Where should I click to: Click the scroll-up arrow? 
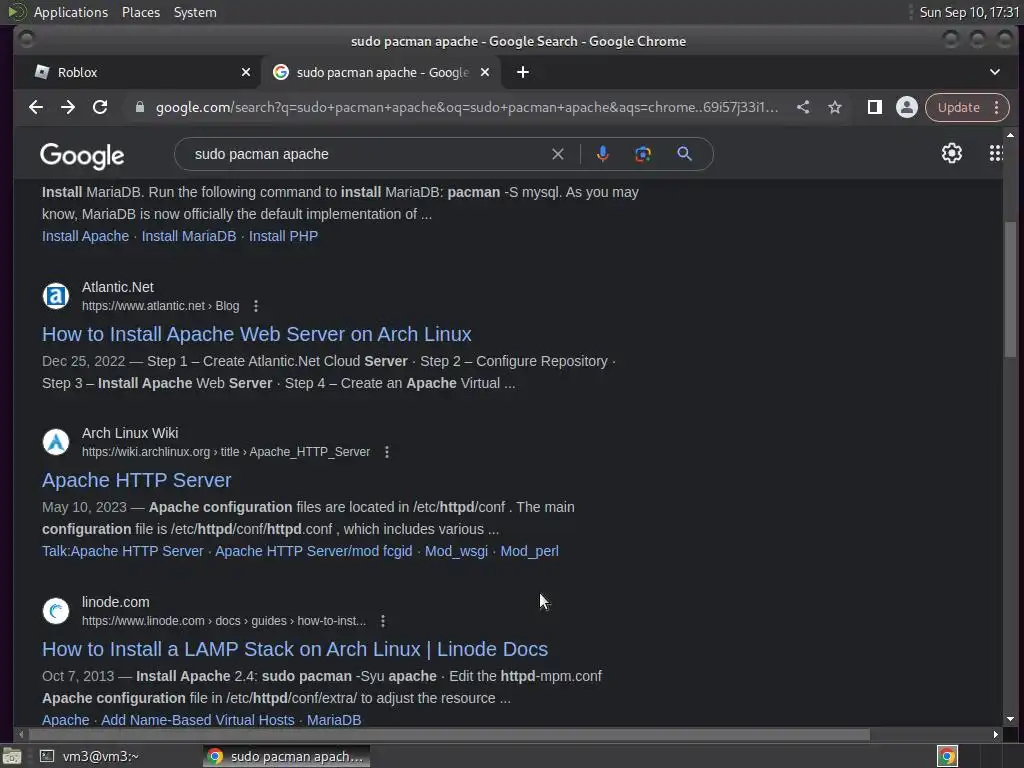[x=1010, y=135]
